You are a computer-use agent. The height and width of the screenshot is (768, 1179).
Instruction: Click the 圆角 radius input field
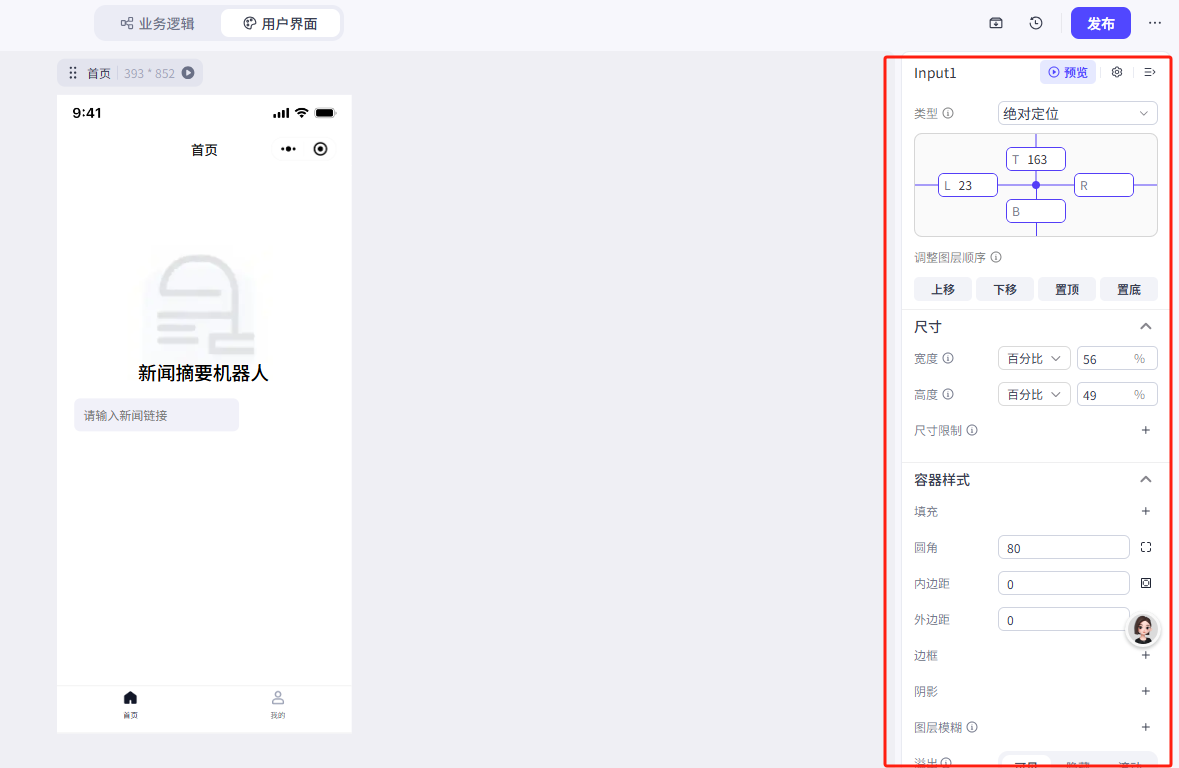(1063, 547)
